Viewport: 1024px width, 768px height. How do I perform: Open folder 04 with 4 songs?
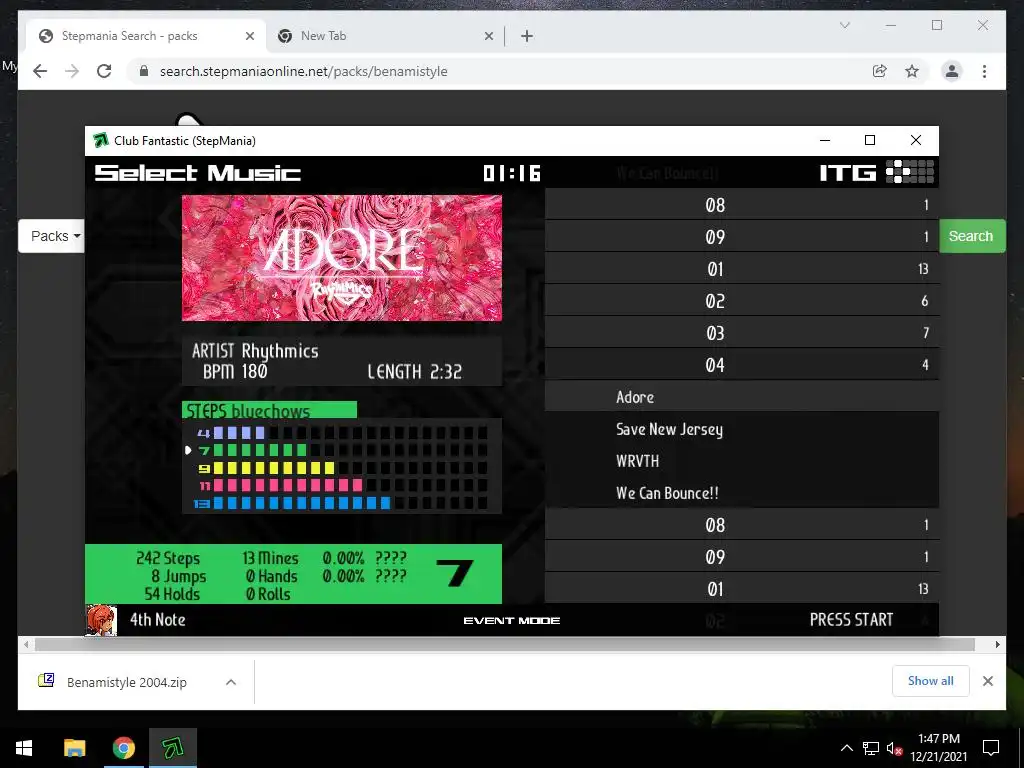(x=742, y=365)
